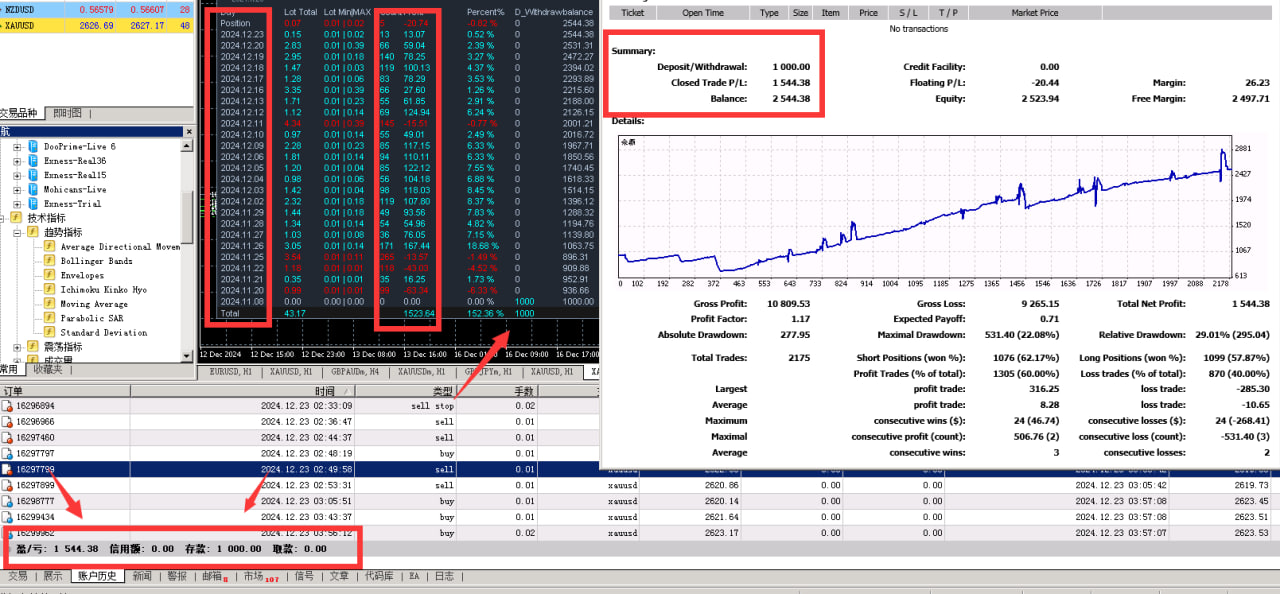Viewport: 1280px width, 594px height.
Task: Click the icon of order 16296894
Action: pyautogui.click(x=7, y=406)
